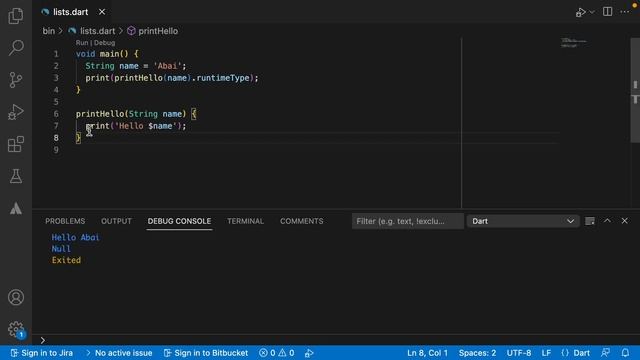Click the 'Hello $name' string on line 7
Screen dimensions: 640x360
[146, 126]
